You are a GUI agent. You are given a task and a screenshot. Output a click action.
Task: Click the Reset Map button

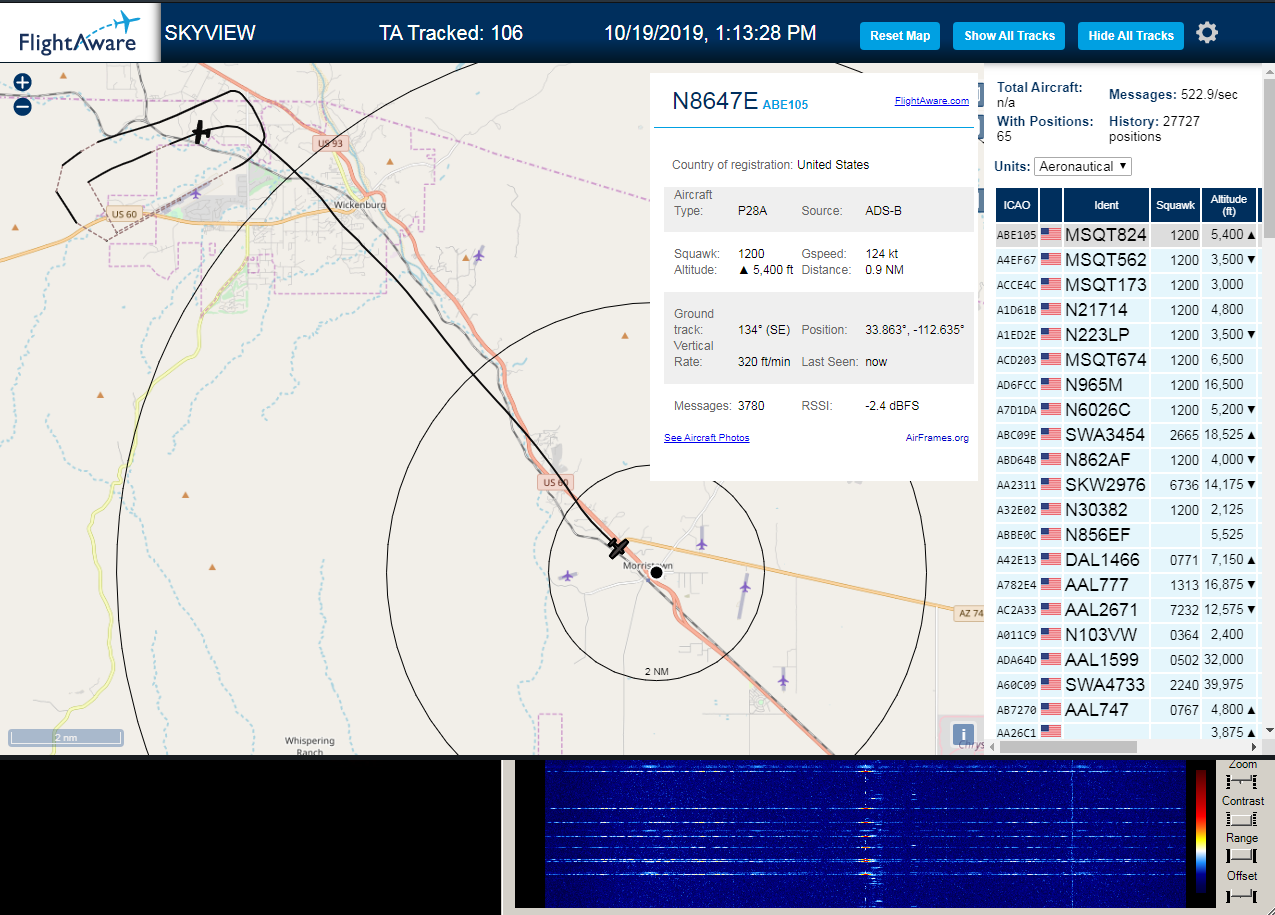(900, 36)
